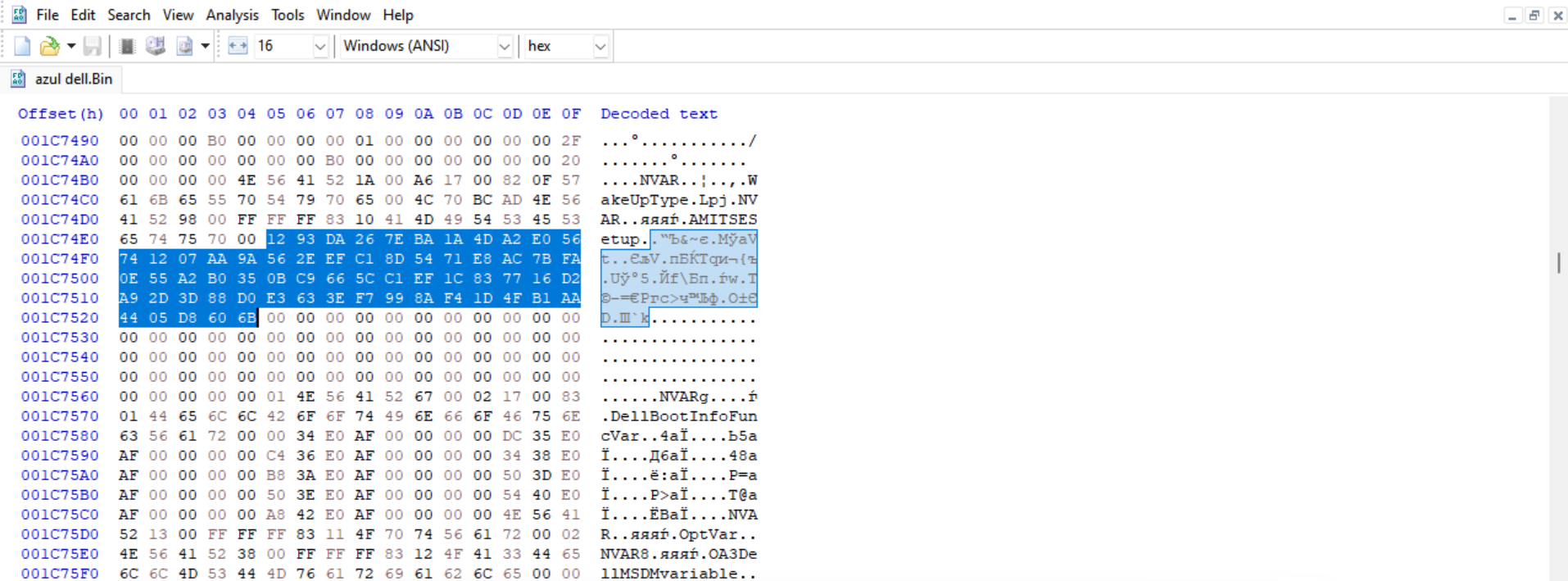Click the file icon on azul dell.Bin tab

[x=17, y=79]
